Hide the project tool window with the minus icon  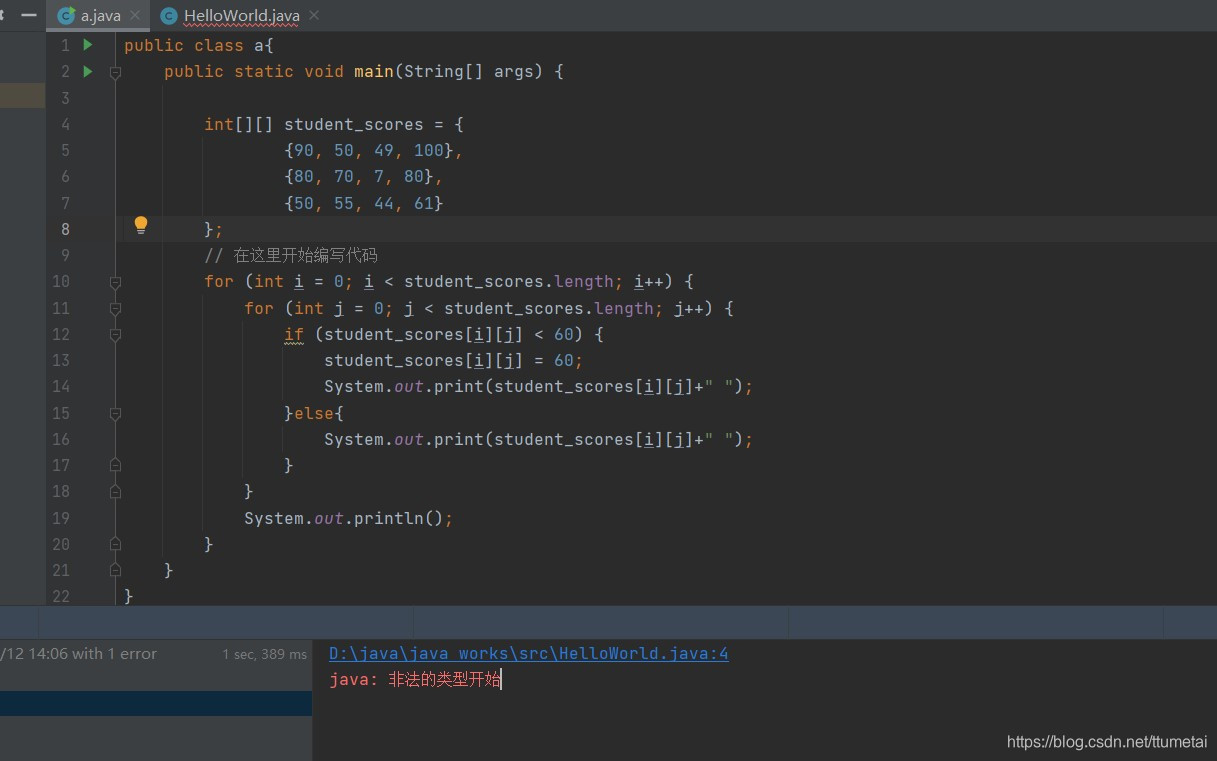29,15
